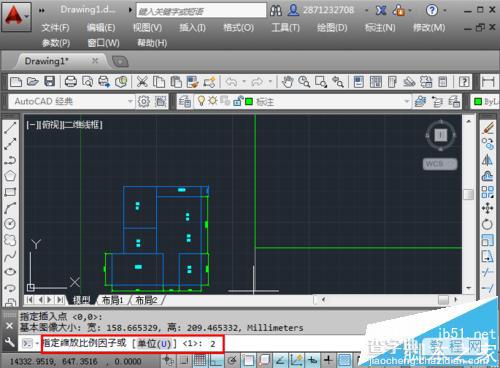Open the AutoCAD 经典 workspace dropdown
Screen dimensions: 500x368
(130, 101)
